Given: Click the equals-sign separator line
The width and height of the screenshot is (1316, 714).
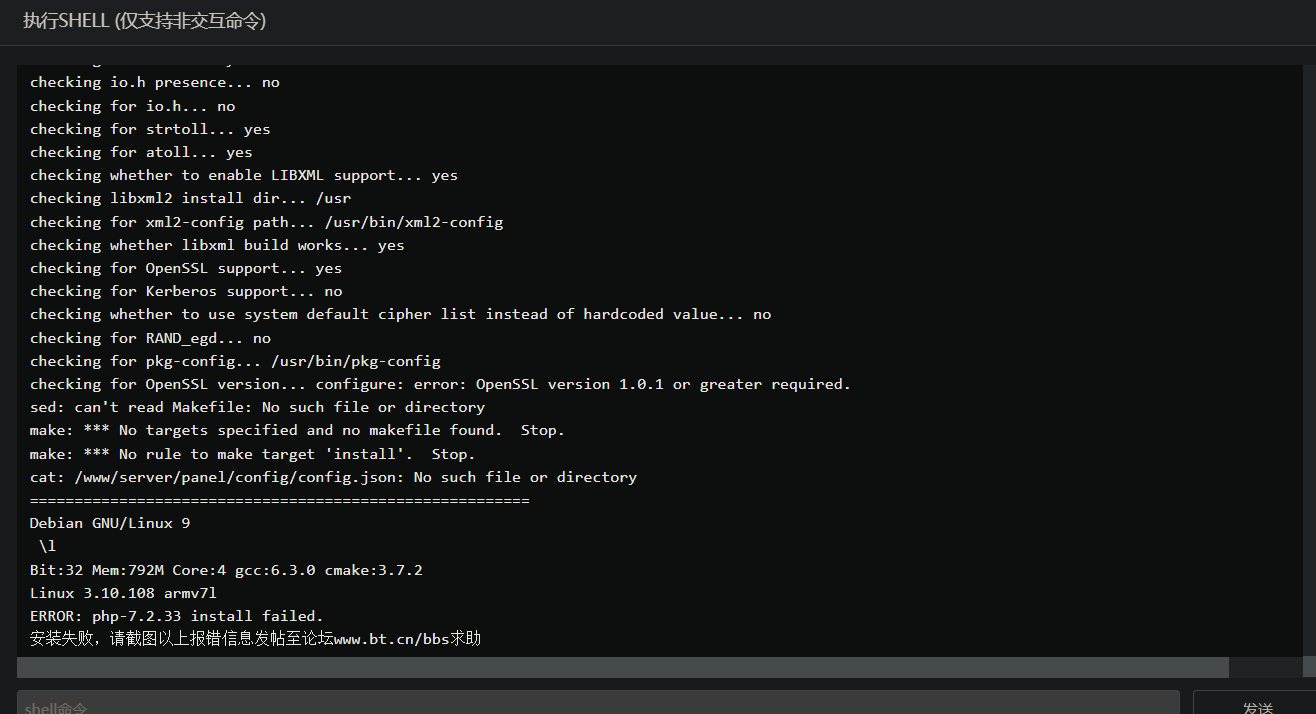Looking at the screenshot, I should coord(279,500).
